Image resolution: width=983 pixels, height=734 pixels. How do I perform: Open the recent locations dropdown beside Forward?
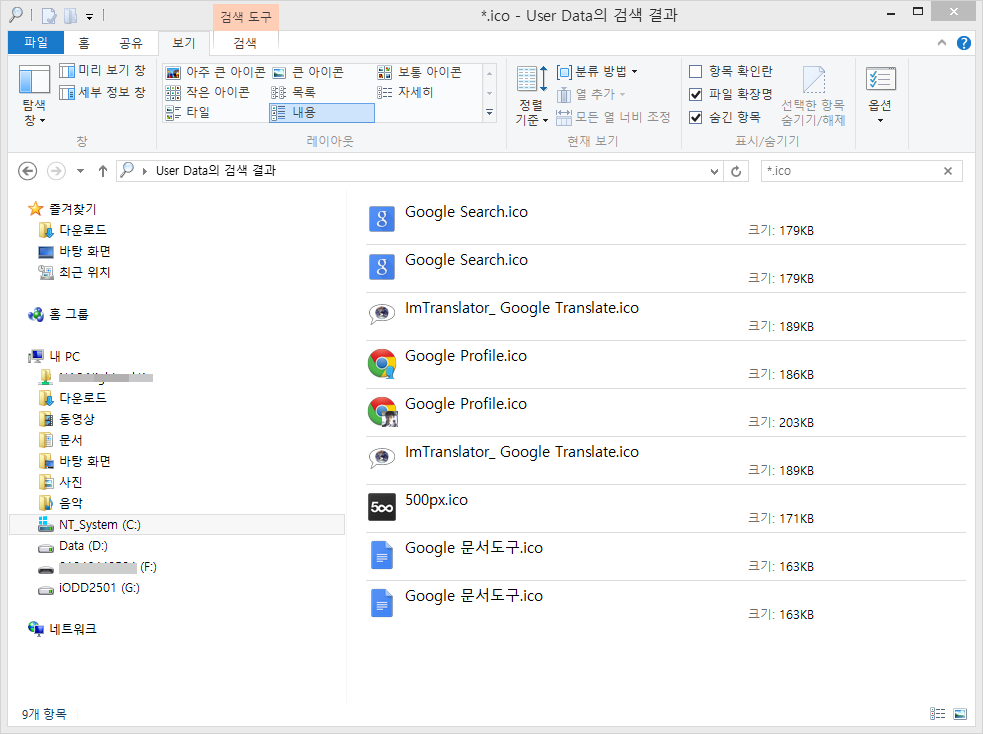[x=80, y=170]
